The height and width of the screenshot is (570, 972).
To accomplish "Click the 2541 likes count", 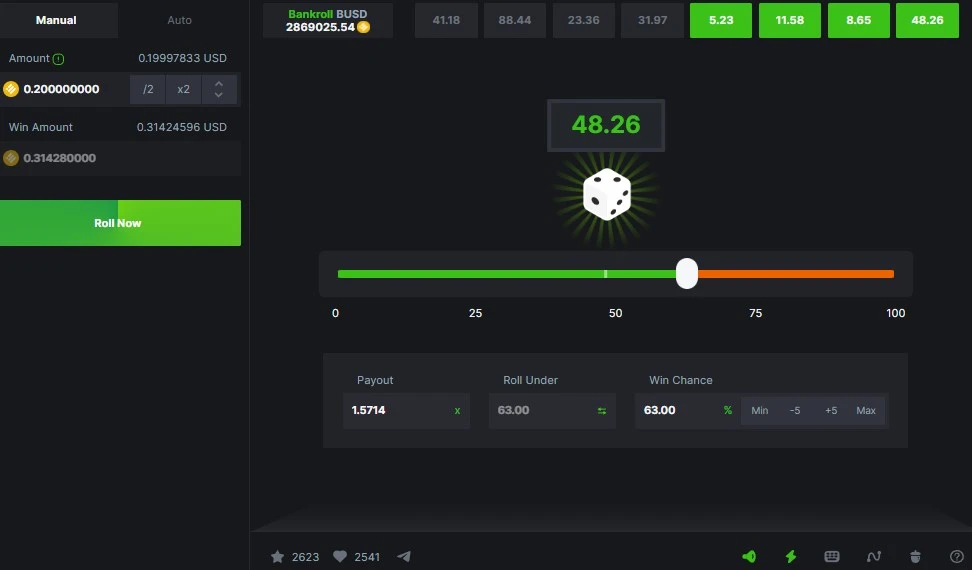I will [367, 557].
